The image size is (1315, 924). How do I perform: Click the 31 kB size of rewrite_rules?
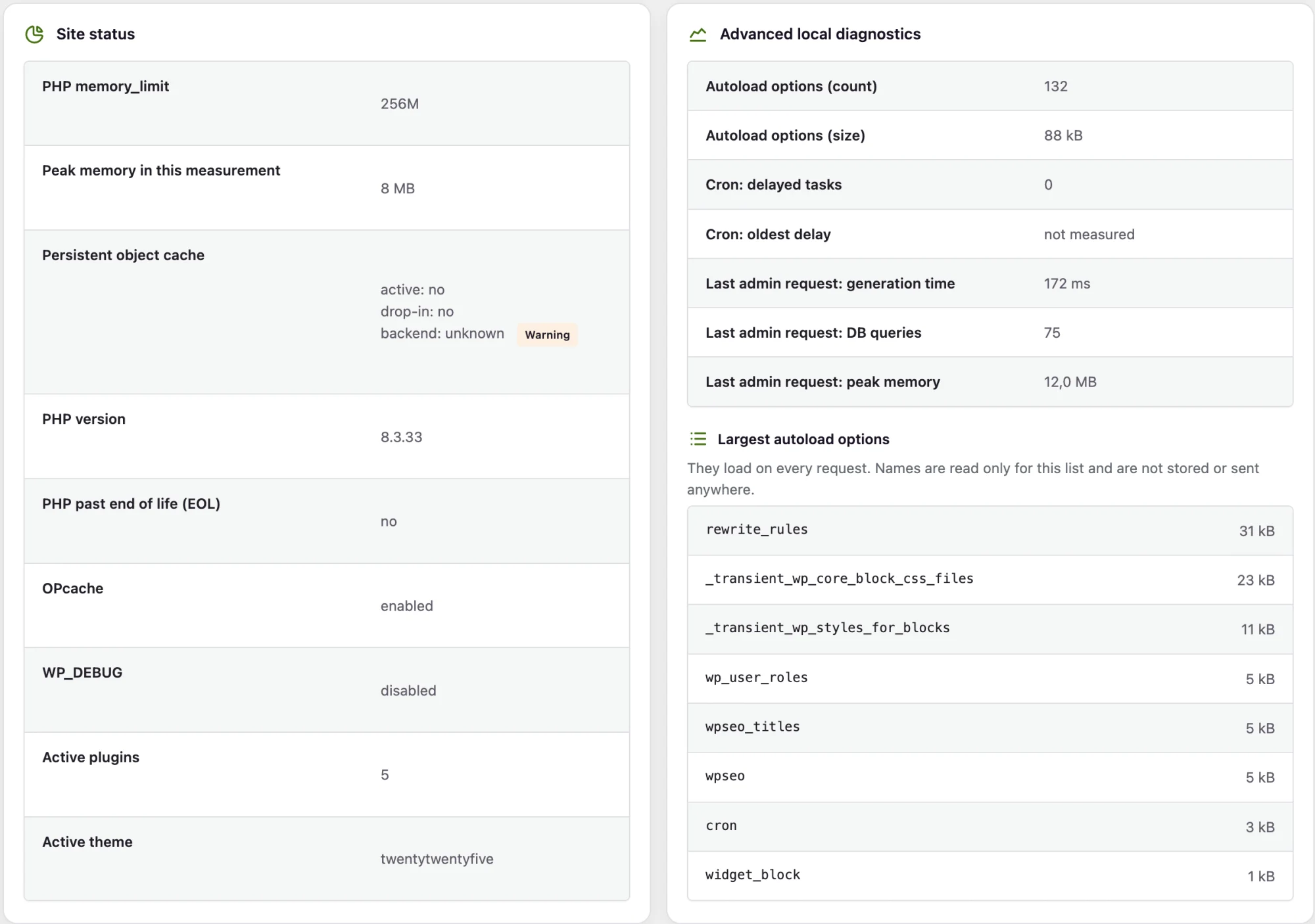pyautogui.click(x=1256, y=531)
